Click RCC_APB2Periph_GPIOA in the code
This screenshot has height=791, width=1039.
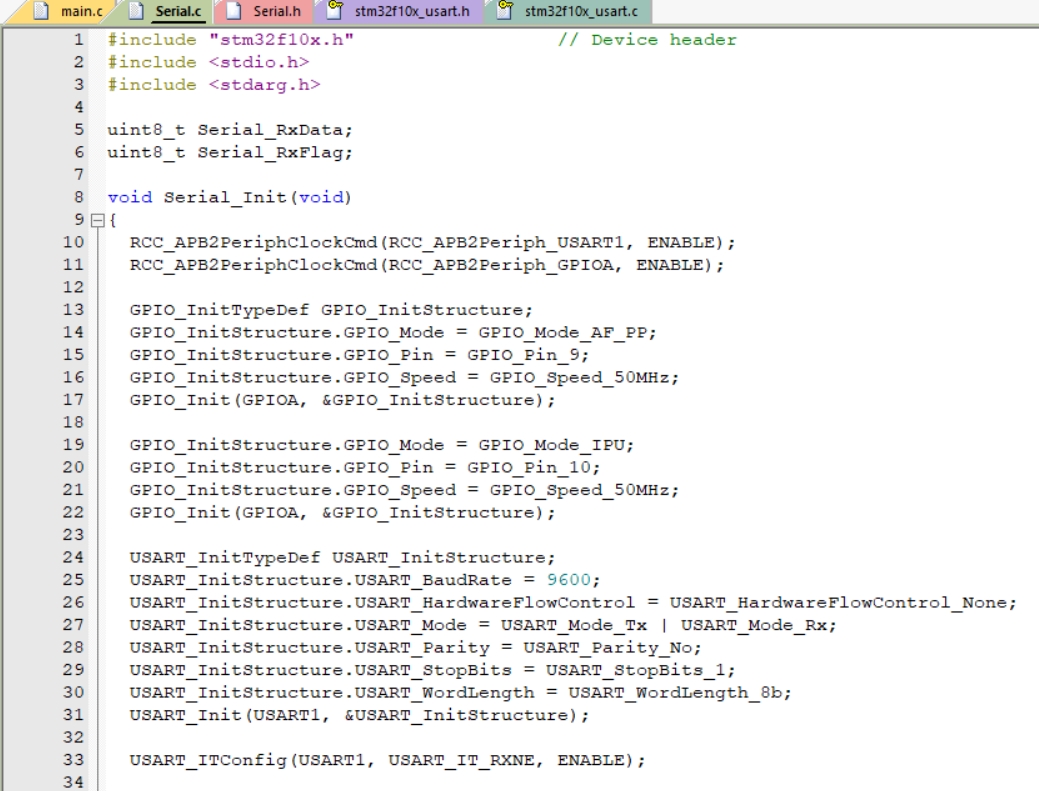[x=501, y=265]
